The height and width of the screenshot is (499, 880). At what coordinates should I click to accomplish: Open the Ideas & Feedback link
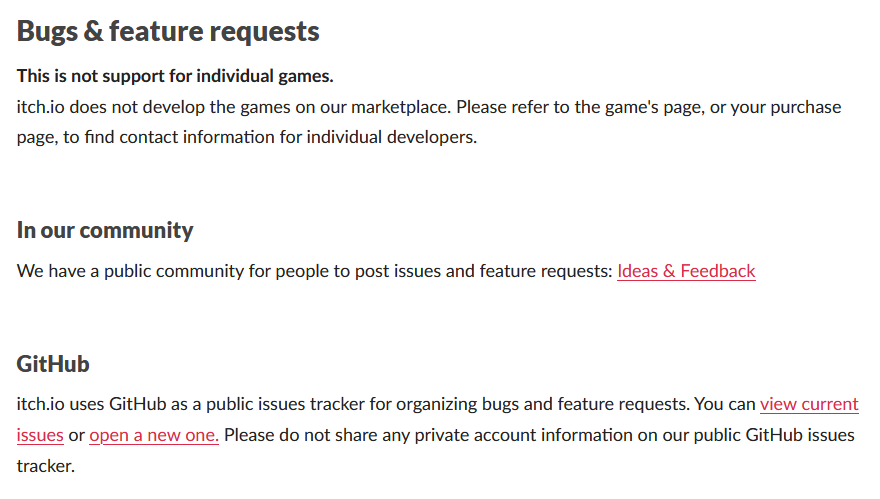686,271
